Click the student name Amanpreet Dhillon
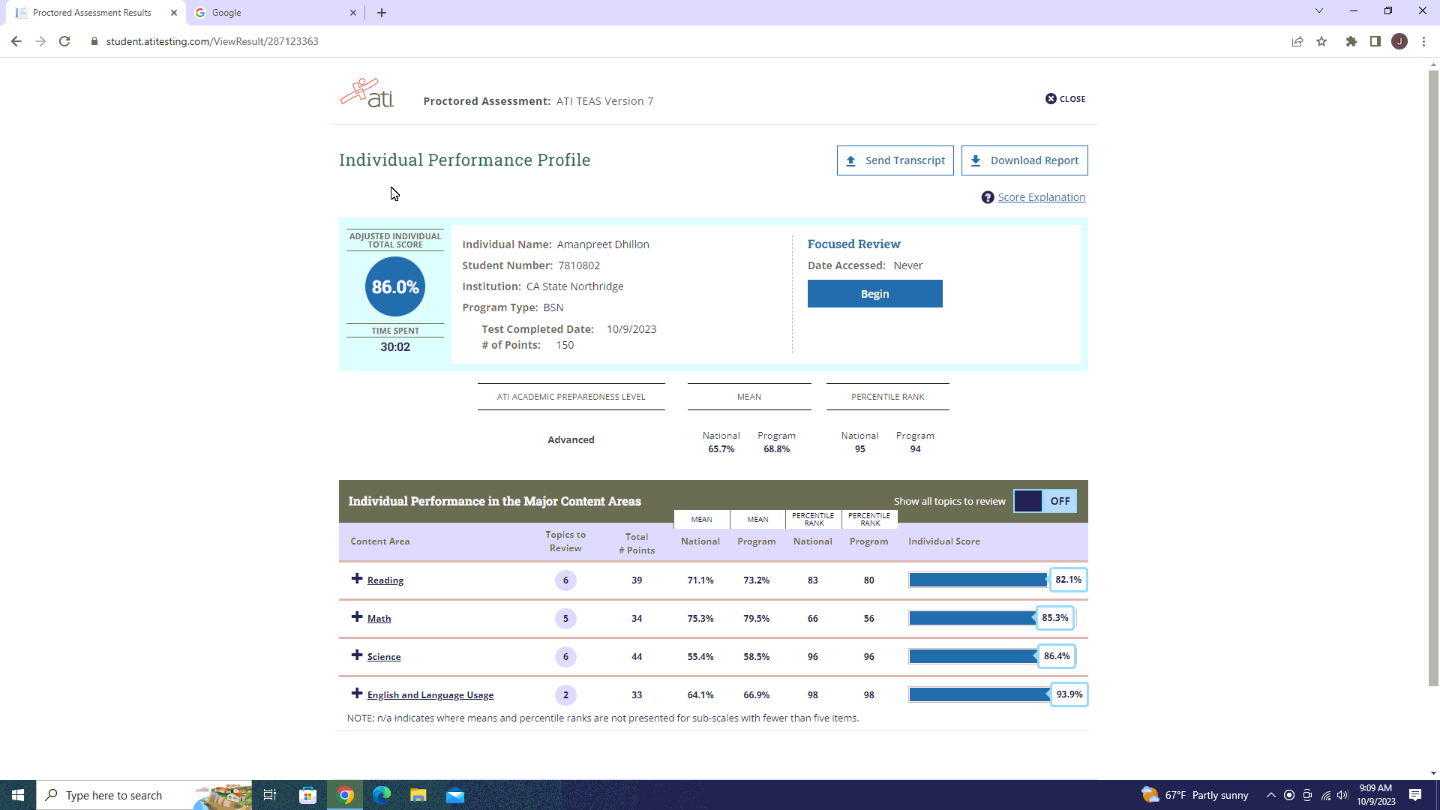 (603, 244)
